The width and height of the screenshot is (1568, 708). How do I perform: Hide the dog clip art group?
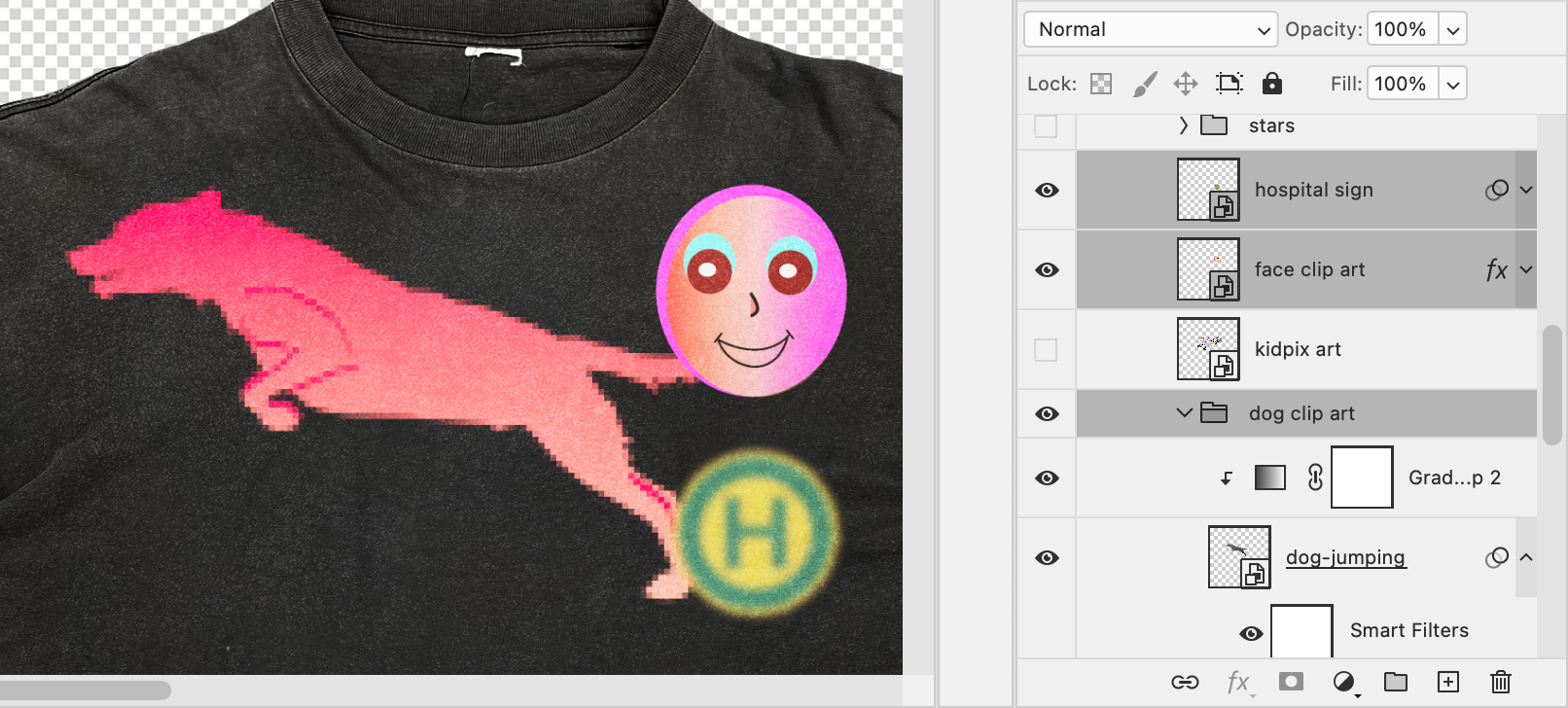coord(1047,413)
